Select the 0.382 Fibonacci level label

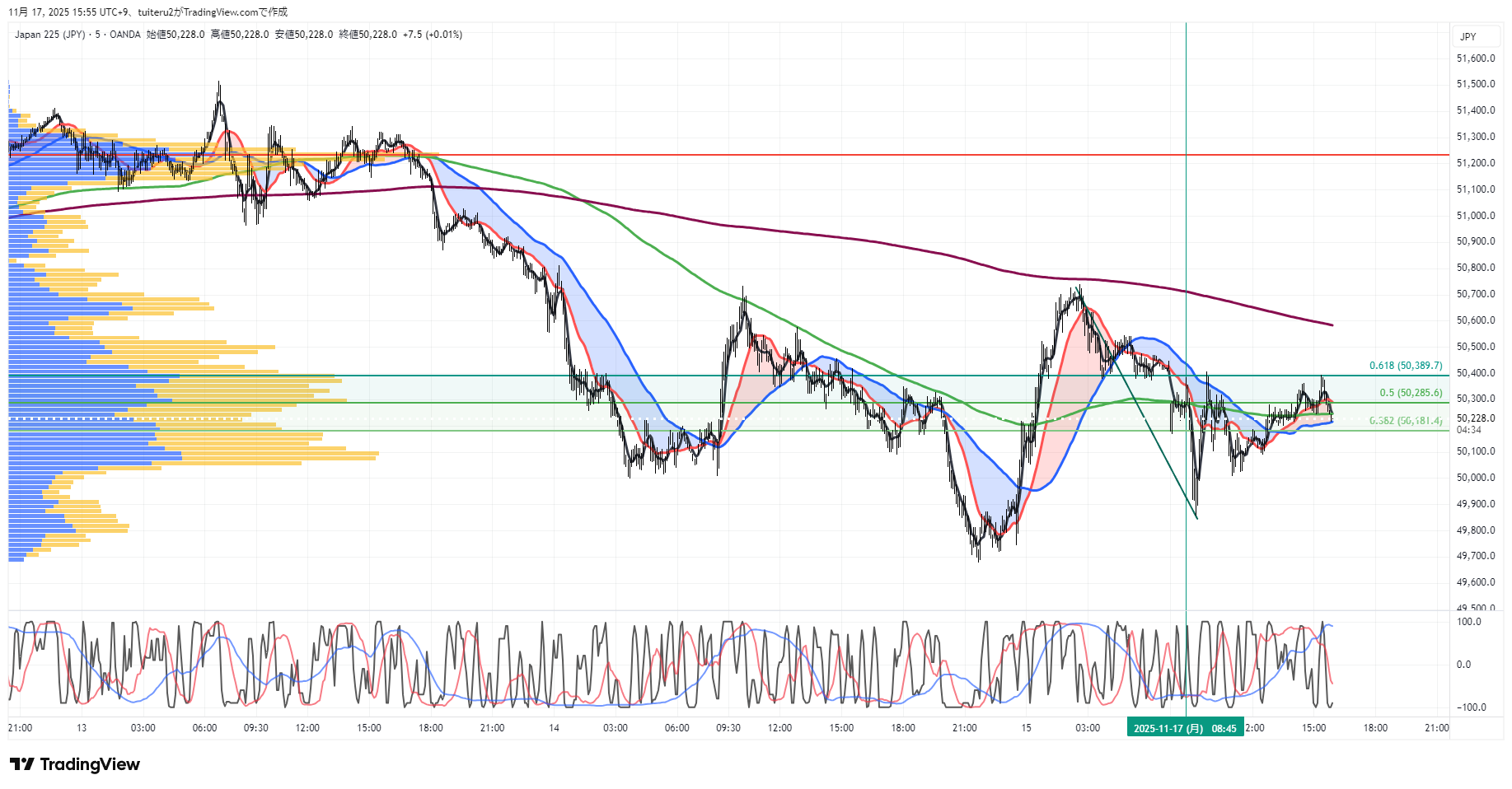[x=1406, y=421]
